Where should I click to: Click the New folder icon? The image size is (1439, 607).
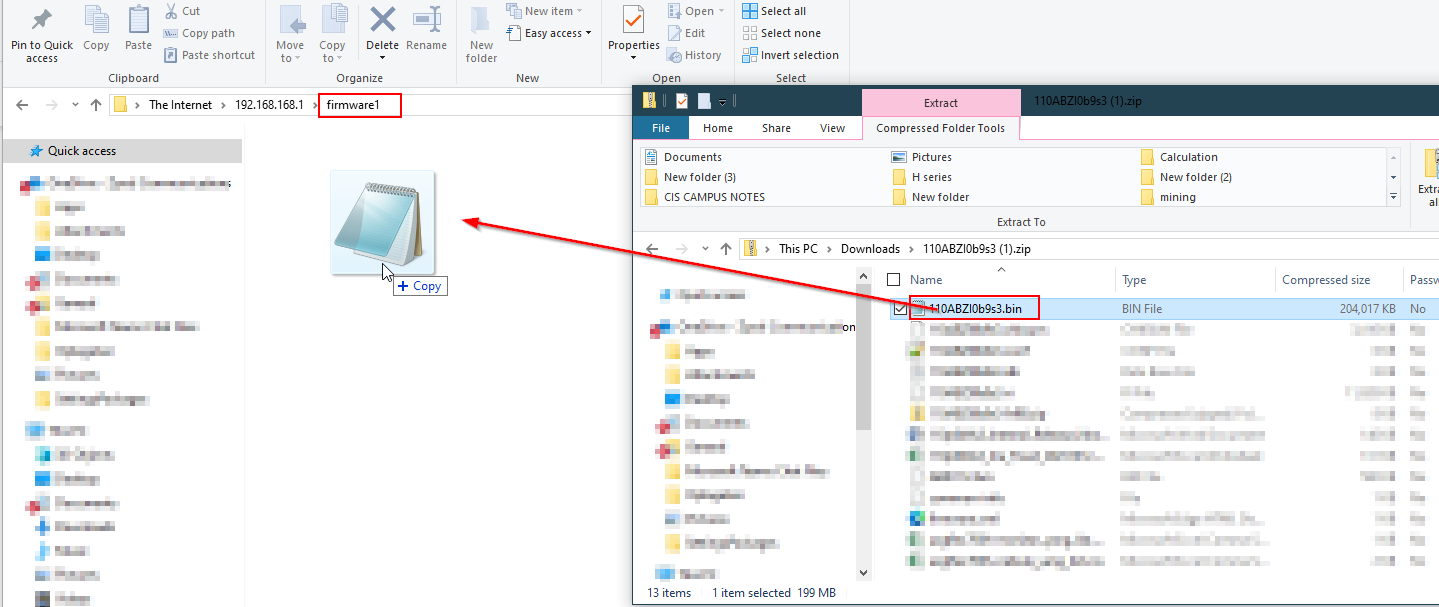click(481, 20)
